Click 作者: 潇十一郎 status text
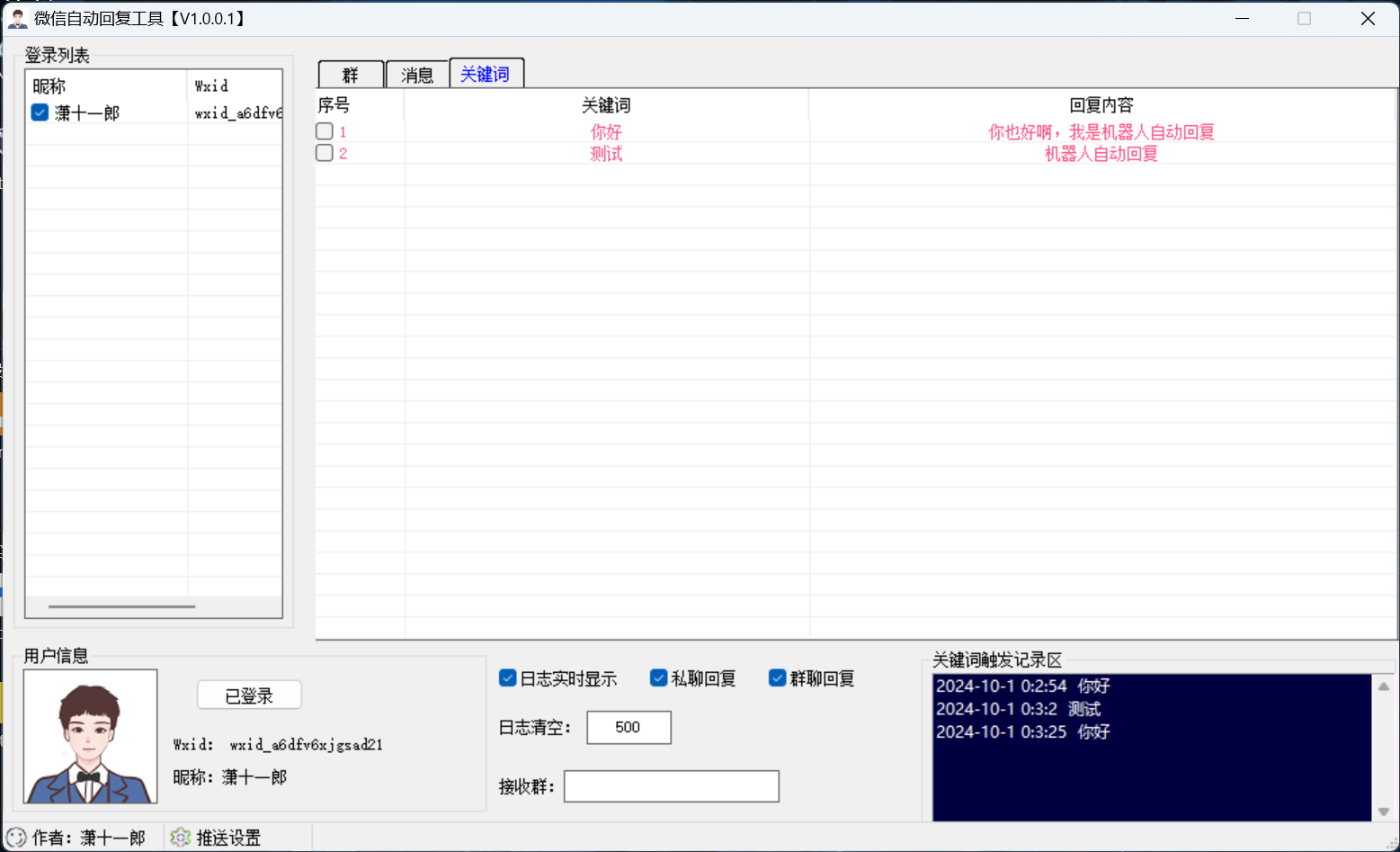 pyautogui.click(x=88, y=838)
